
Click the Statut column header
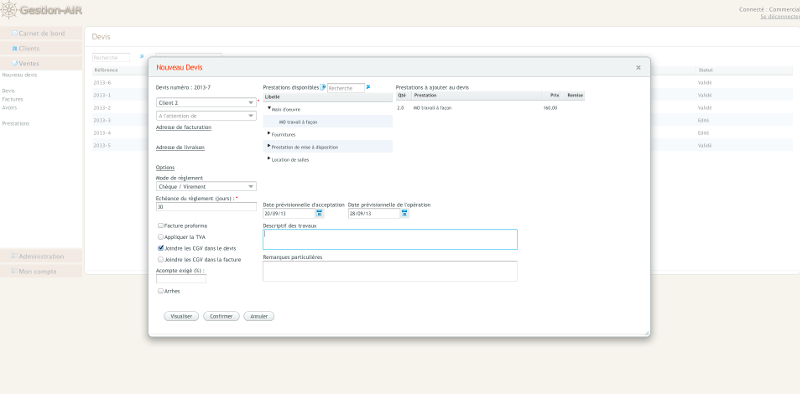[705, 70]
